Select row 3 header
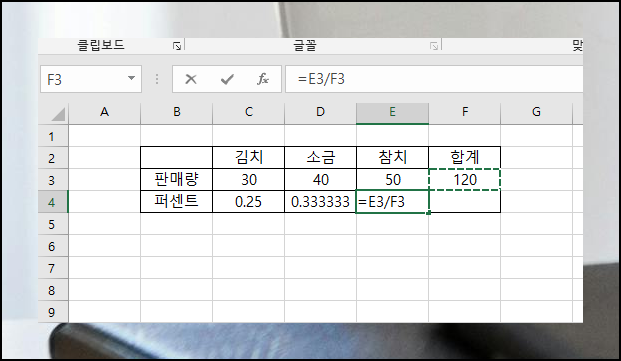 pyautogui.click(x=53, y=180)
